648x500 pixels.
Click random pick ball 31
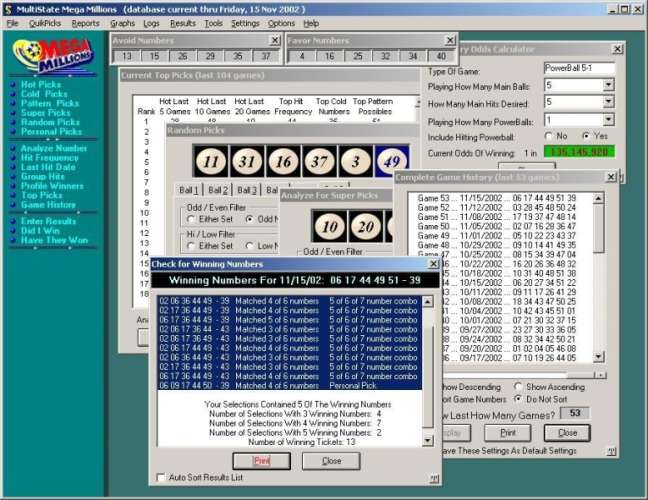[x=247, y=161]
